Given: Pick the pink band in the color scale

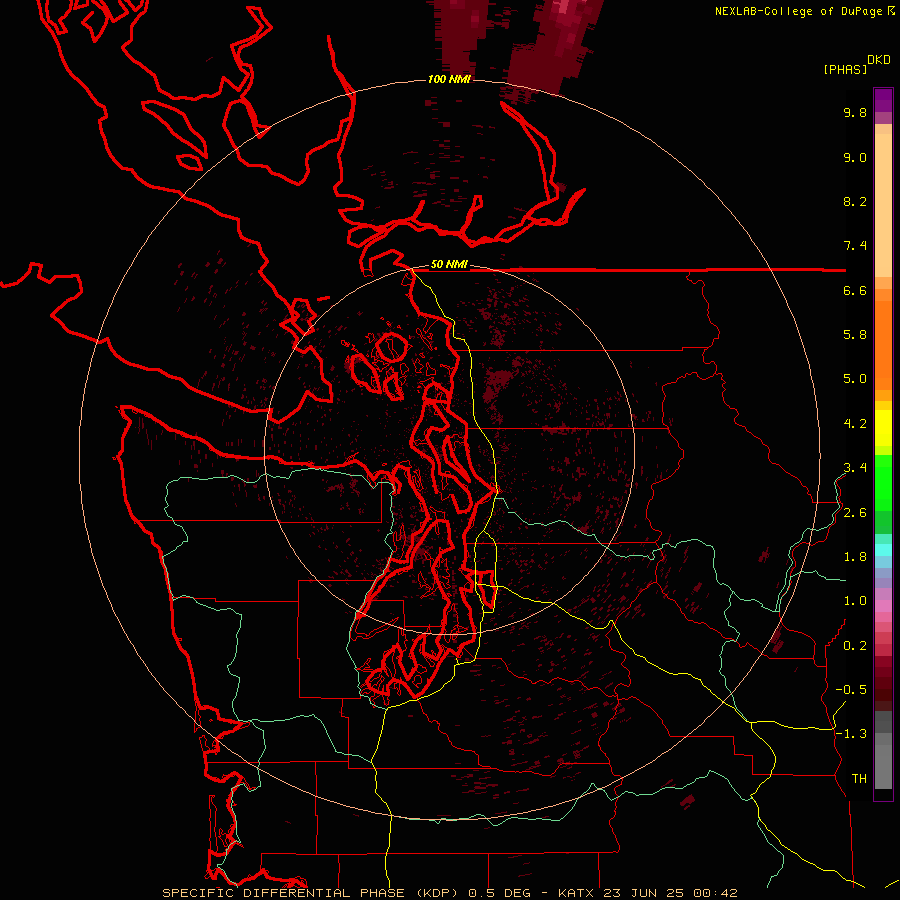Looking at the screenshot, I should point(883,606).
